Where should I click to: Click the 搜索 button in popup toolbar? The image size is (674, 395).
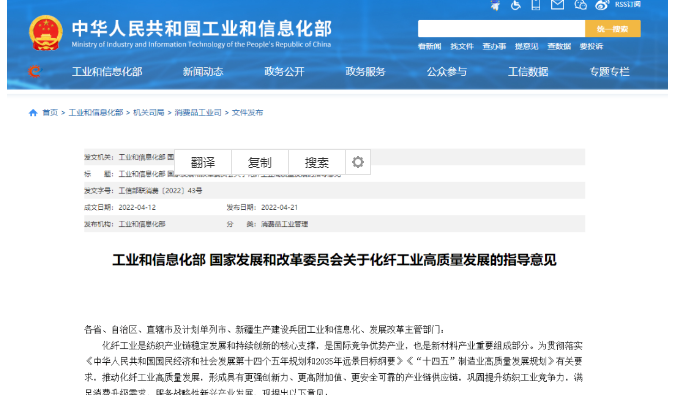pos(317,162)
